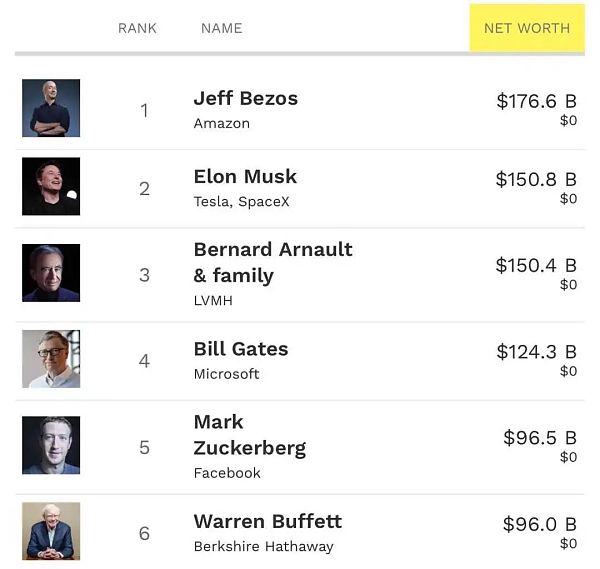This screenshot has height=569, width=600.
Task: Click Elon Musk profile photo
Action: pos(51,186)
